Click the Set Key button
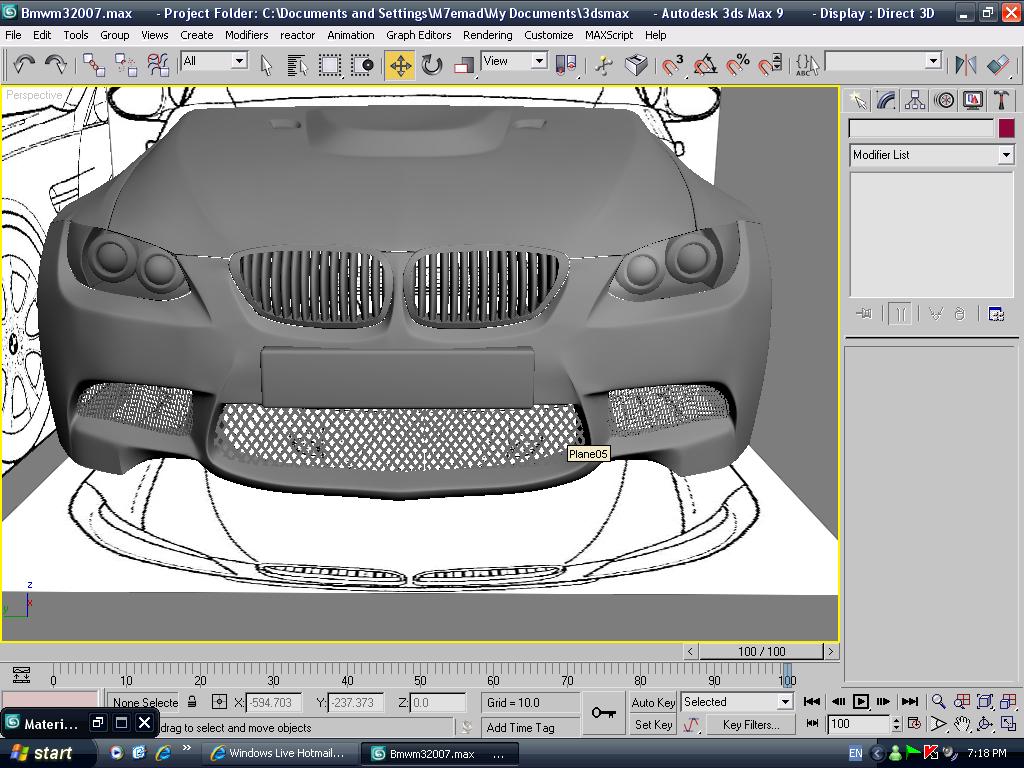The image size is (1024, 768). click(653, 724)
